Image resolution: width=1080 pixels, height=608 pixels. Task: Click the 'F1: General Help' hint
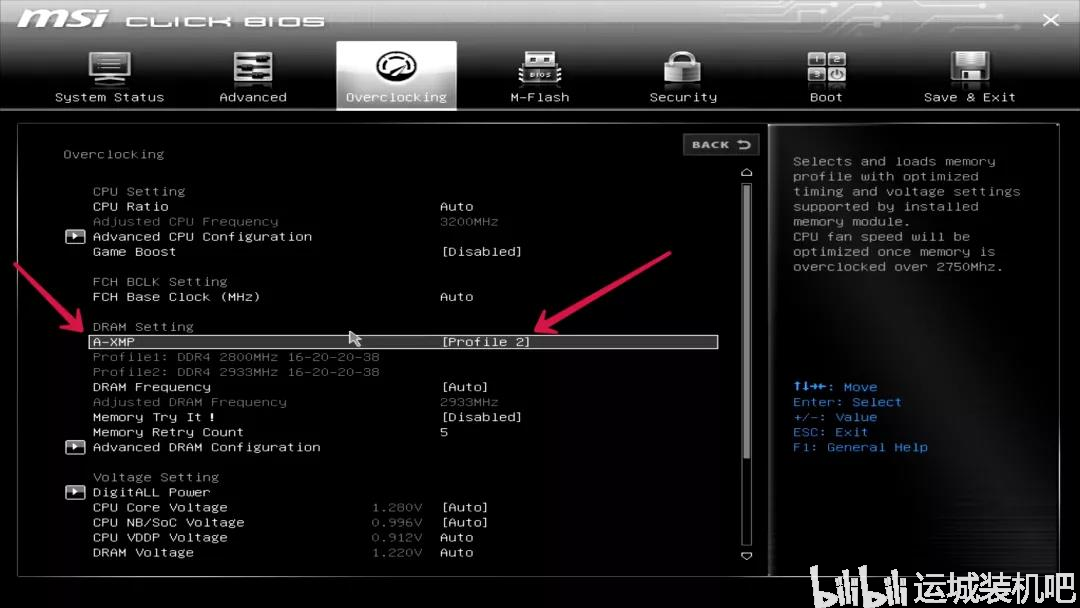(860, 448)
